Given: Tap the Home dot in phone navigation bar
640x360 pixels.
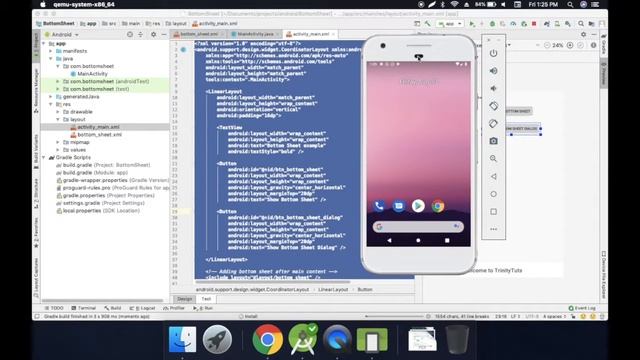Looking at the screenshot, I should pyautogui.click(x=418, y=240).
